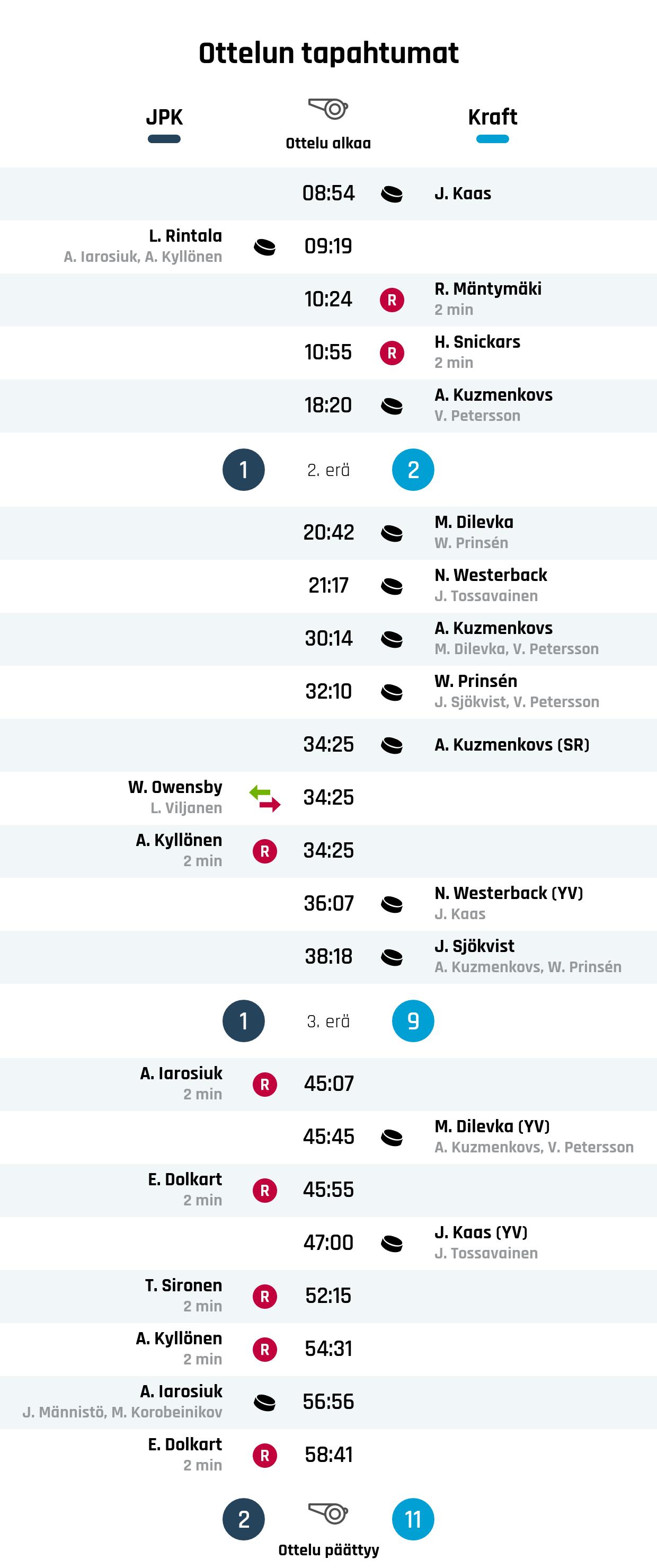Image resolution: width=657 pixels, height=1568 pixels.
Task: Click the goal puck icon beside L. Rintala
Action: [264, 247]
